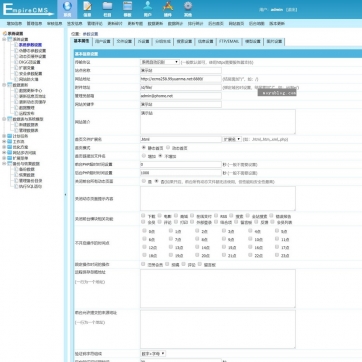This screenshot has width=362, height=362.
Task: Tick the RSS checkbox
Action: click(x=216, y=216)
